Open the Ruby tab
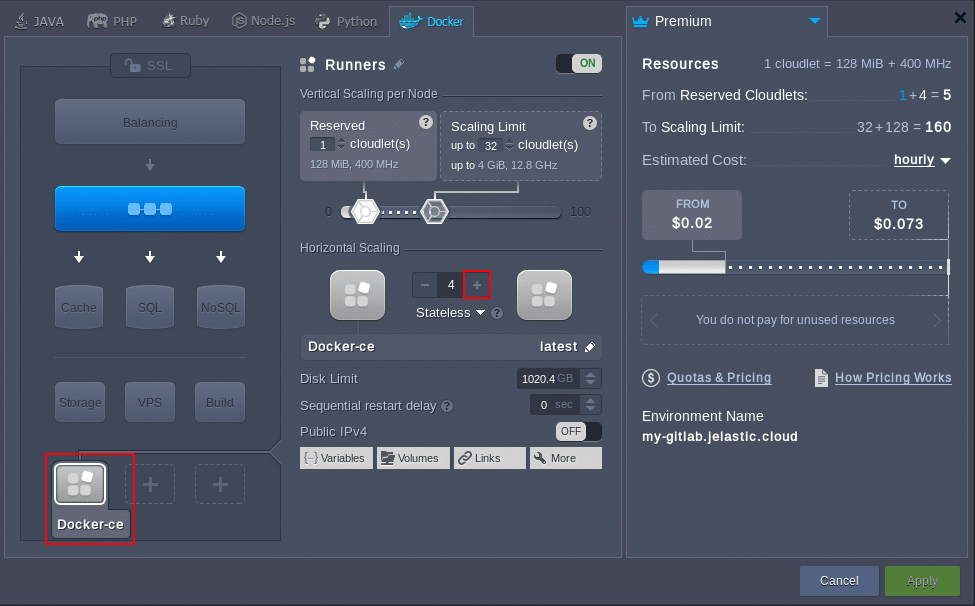 pyautogui.click(x=185, y=21)
